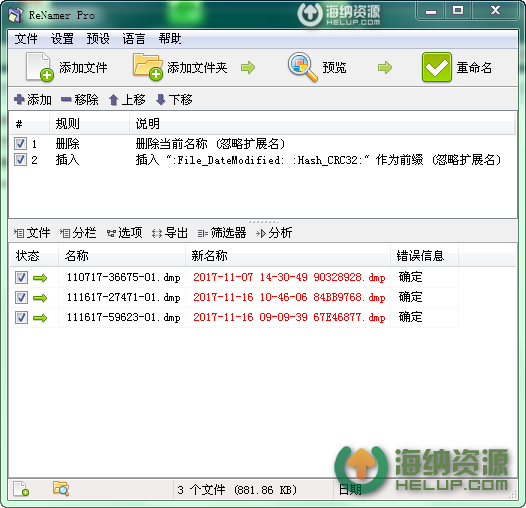The image size is (526, 508).
Task: Uncheck file 110717-36675-01.dmp checkbox
Action: pyautogui.click(x=21, y=277)
